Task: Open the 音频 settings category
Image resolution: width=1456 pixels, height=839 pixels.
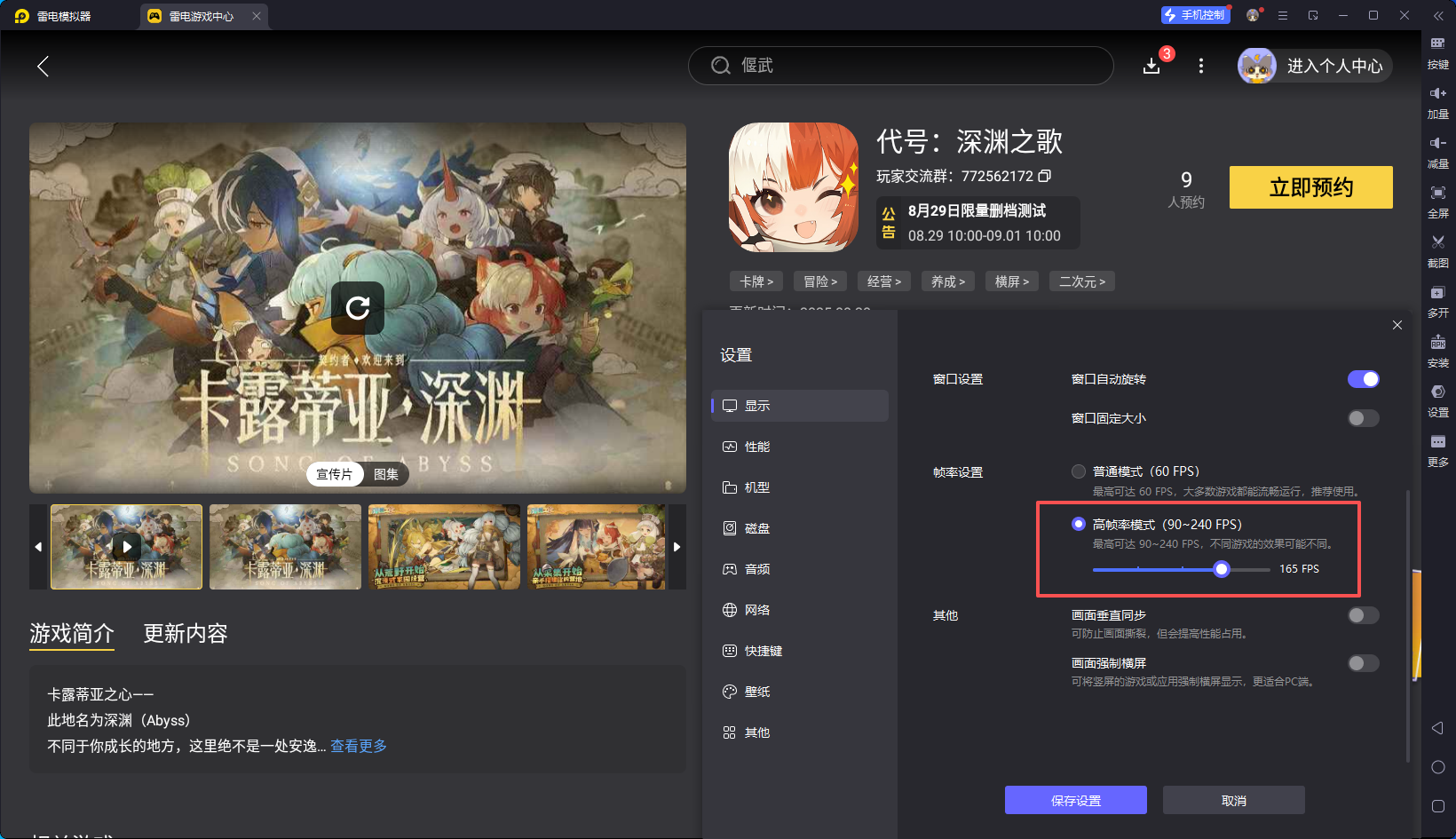Action: coord(800,569)
